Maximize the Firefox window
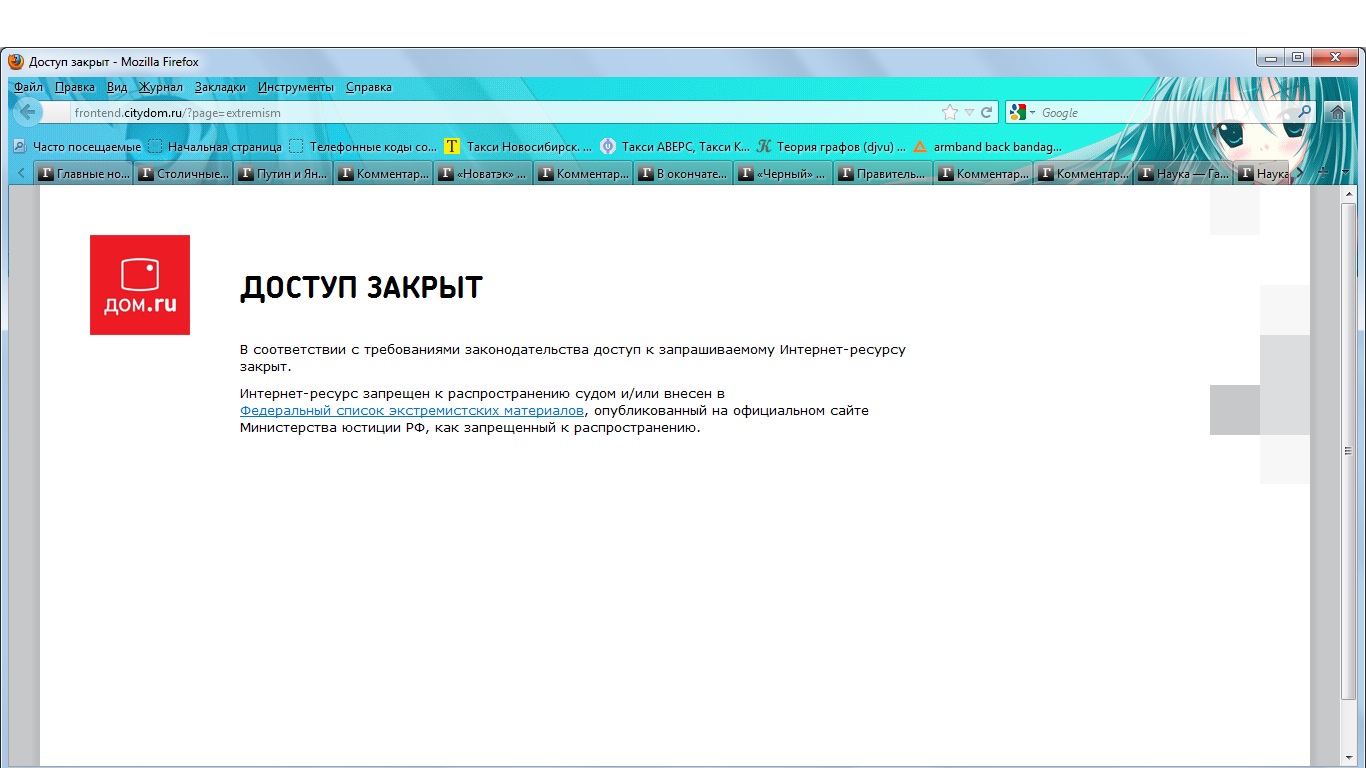This screenshot has height=768, width=1366. tap(1298, 58)
